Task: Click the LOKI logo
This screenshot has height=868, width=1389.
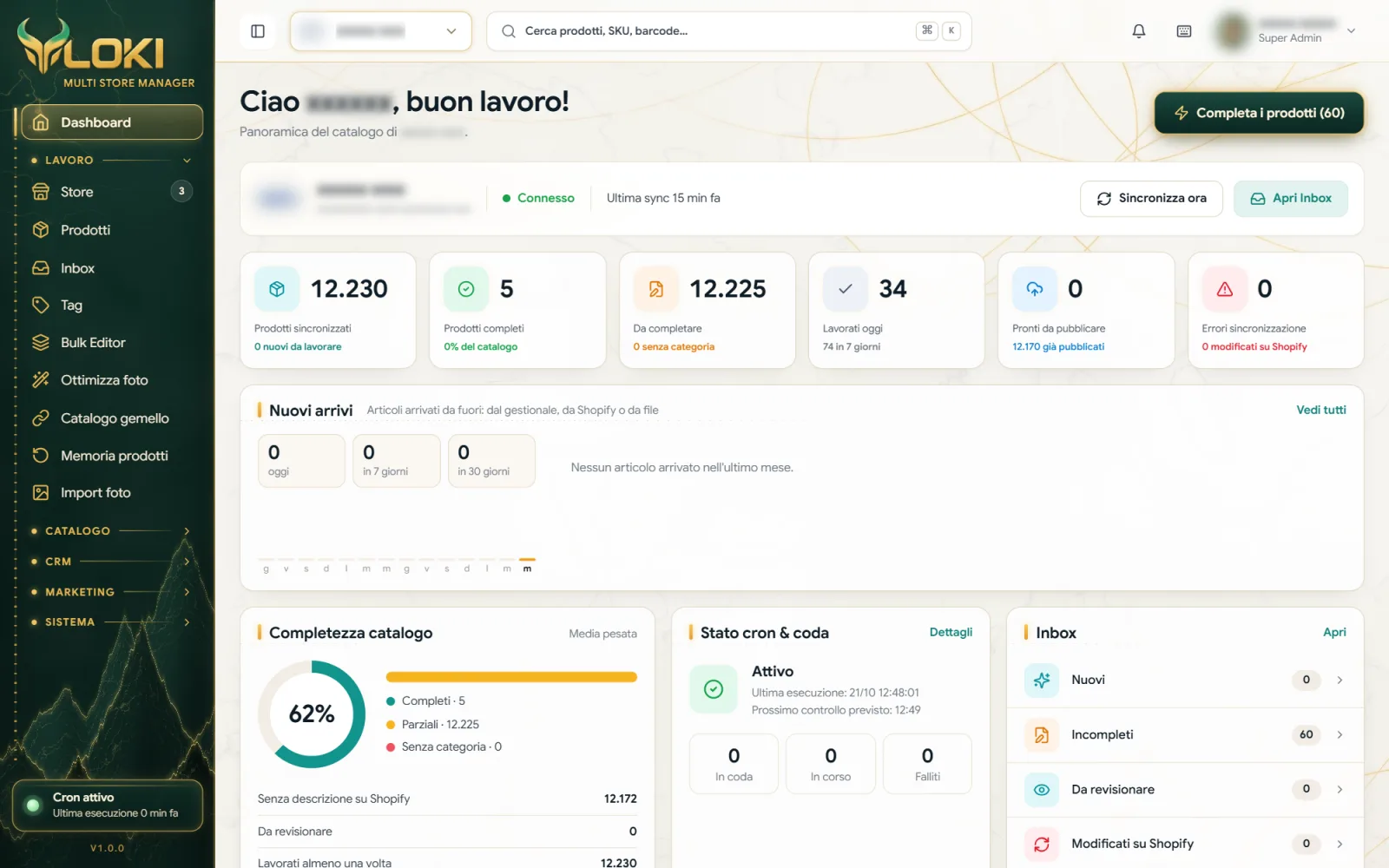Action: click(x=107, y=52)
